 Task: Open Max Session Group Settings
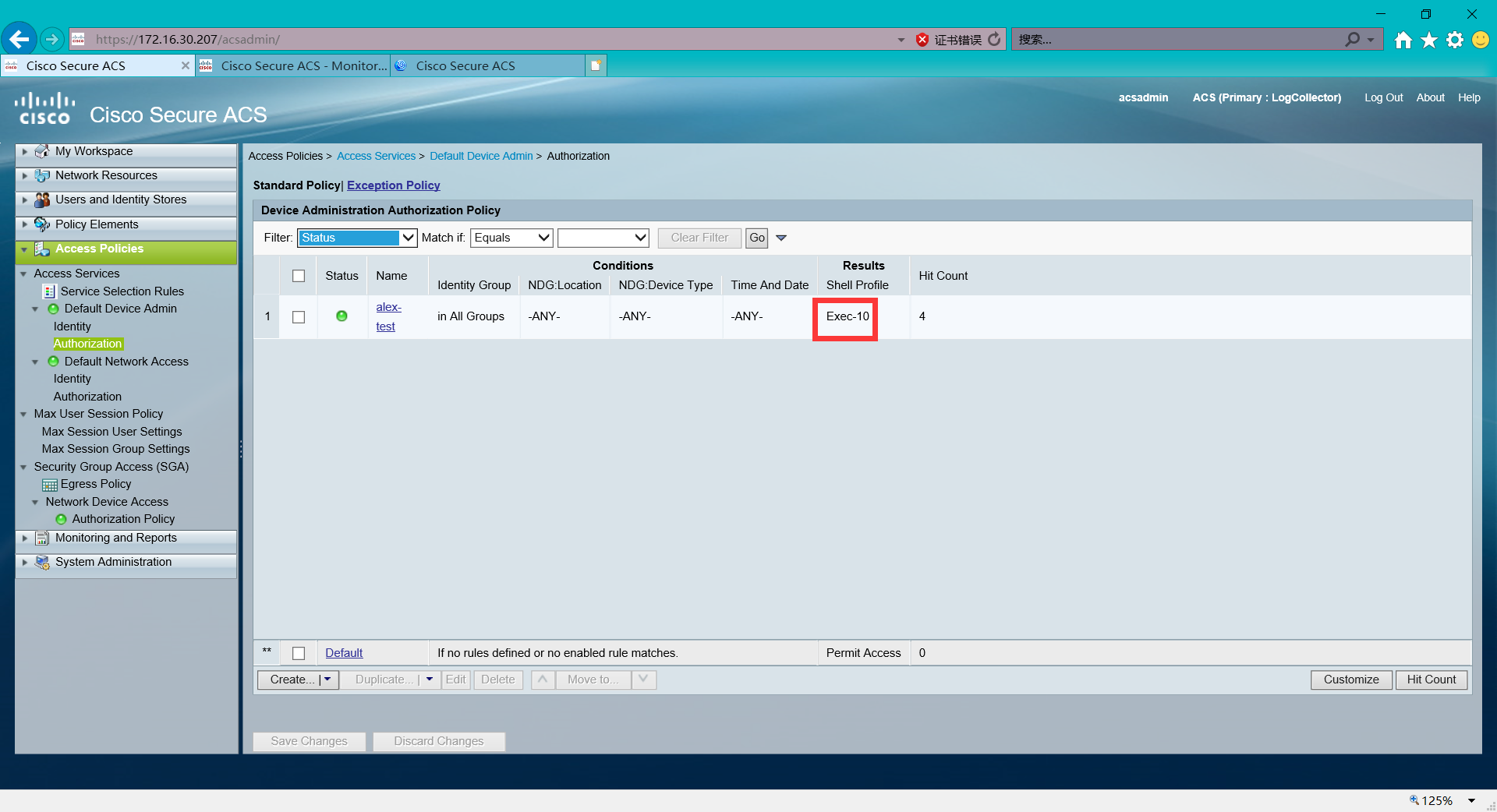point(116,449)
